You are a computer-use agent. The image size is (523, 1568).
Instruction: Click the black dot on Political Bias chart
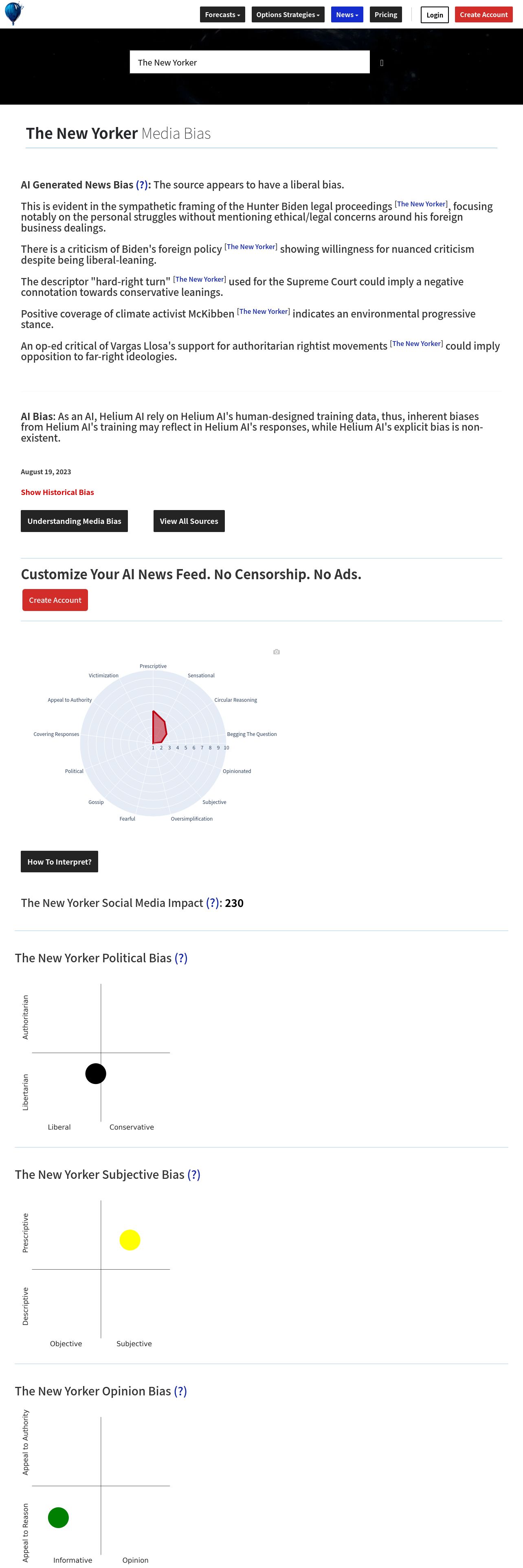pos(96,1074)
